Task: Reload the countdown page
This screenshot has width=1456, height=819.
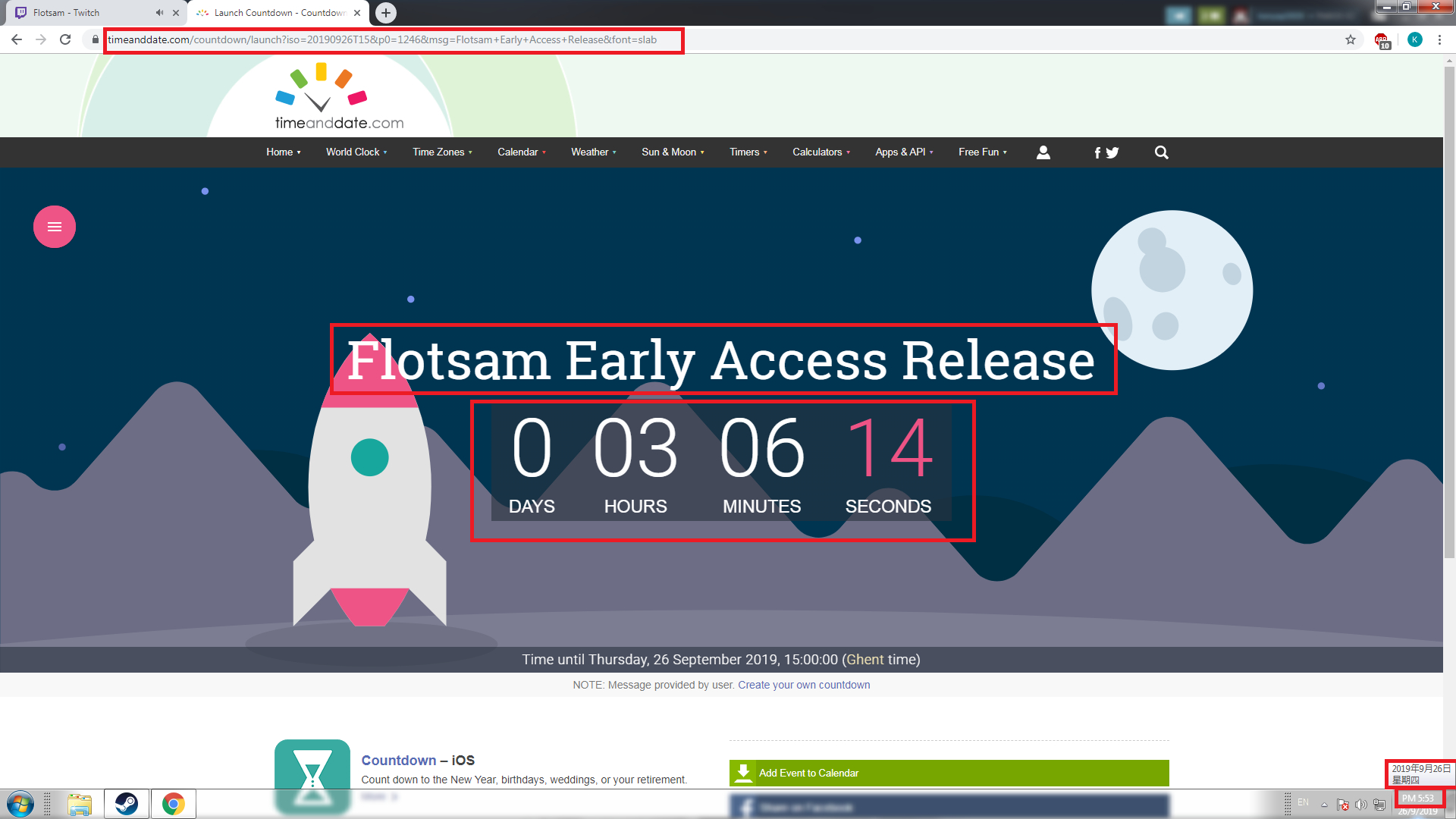Action: pos(65,39)
